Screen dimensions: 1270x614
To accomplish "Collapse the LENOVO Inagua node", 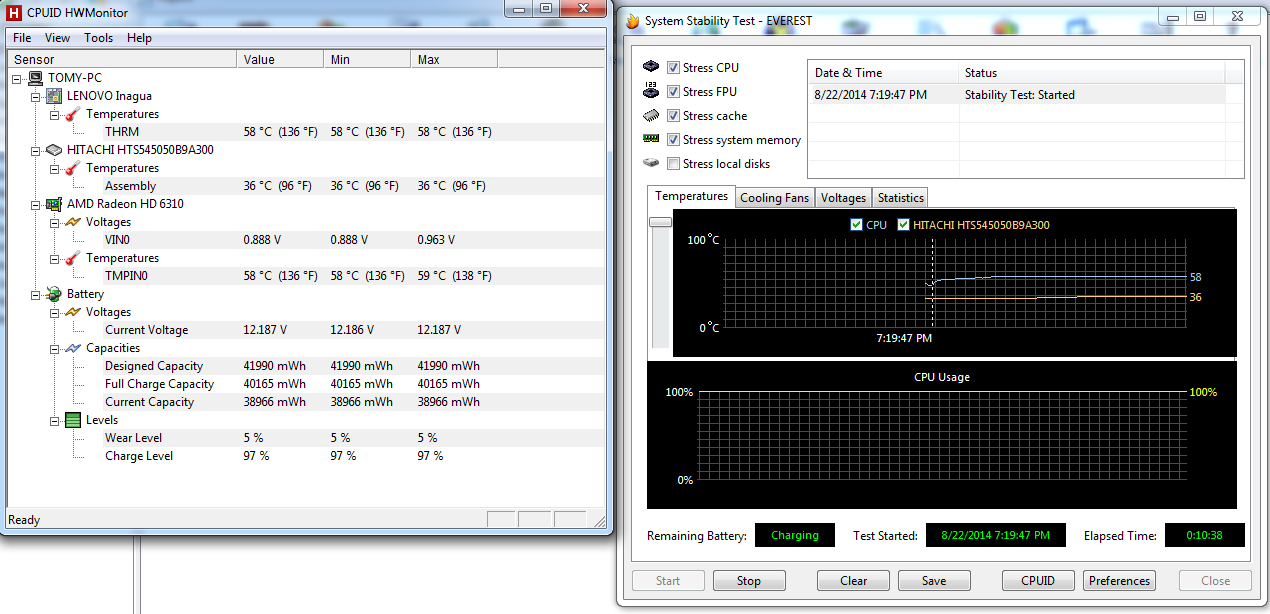I will pos(37,96).
